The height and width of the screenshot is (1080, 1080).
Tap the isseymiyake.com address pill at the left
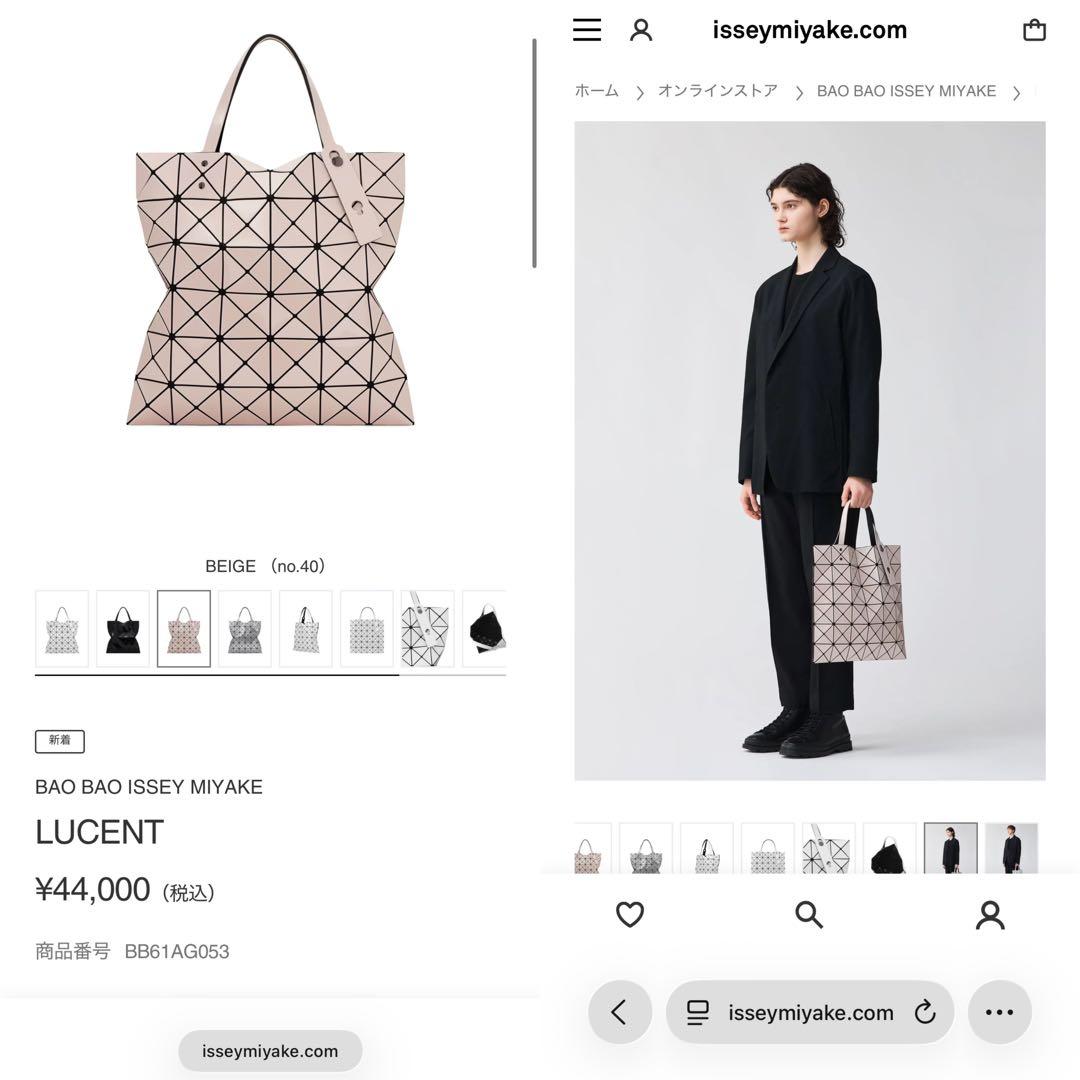tap(270, 1051)
